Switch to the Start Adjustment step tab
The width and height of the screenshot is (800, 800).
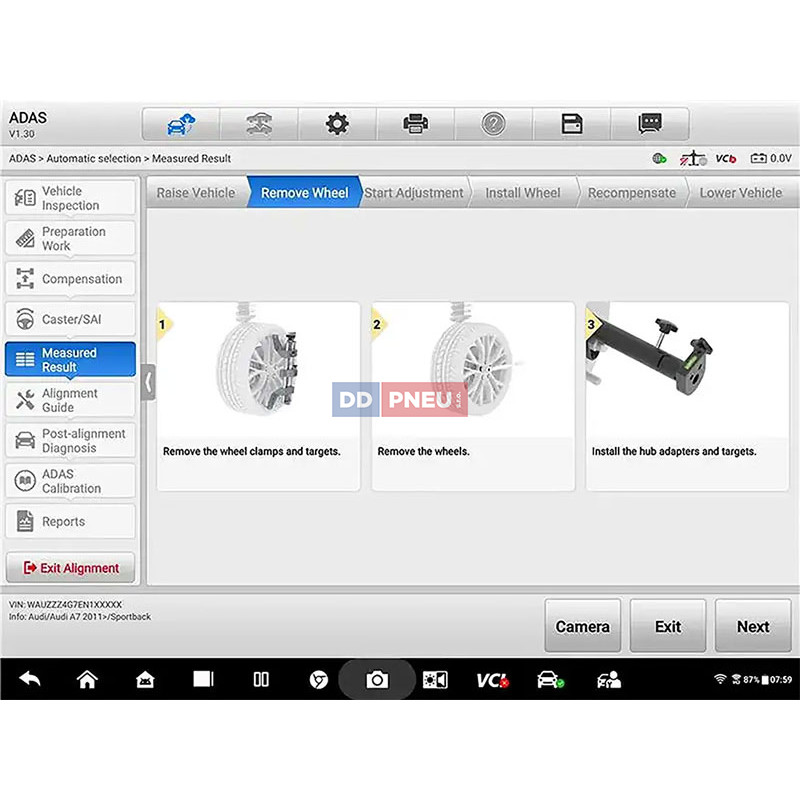click(x=414, y=193)
